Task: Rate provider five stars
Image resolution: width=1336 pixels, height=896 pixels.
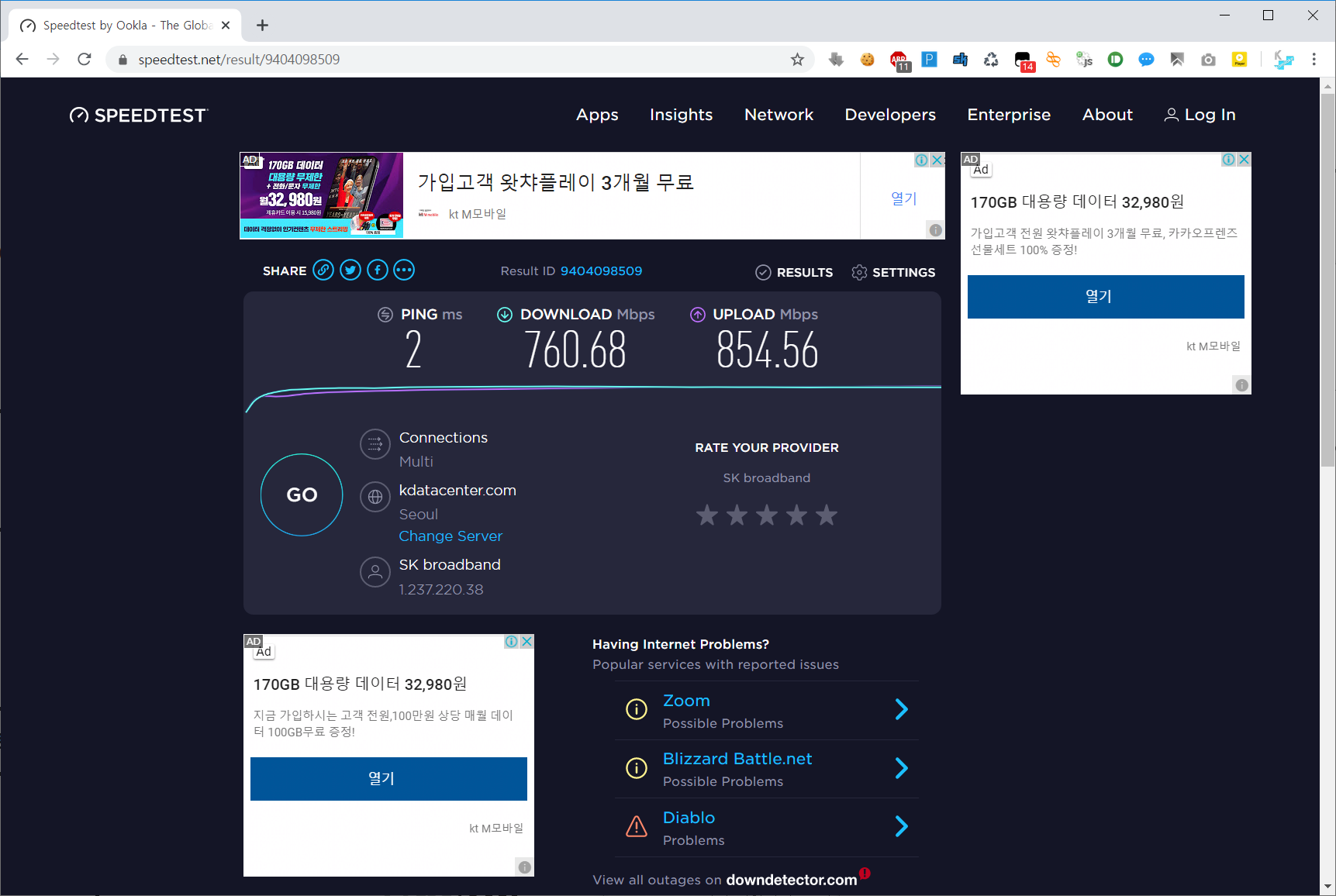Action: click(827, 515)
